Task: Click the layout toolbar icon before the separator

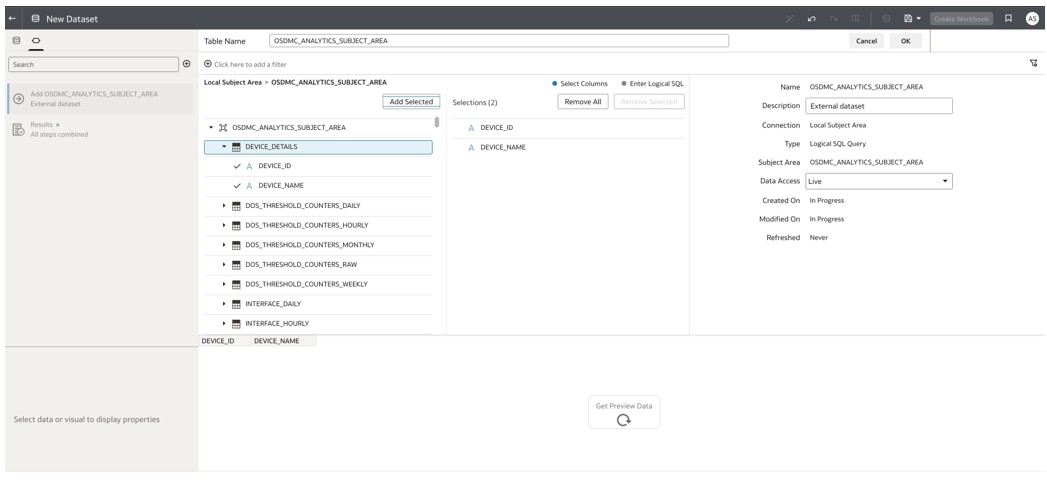Action: click(855, 19)
